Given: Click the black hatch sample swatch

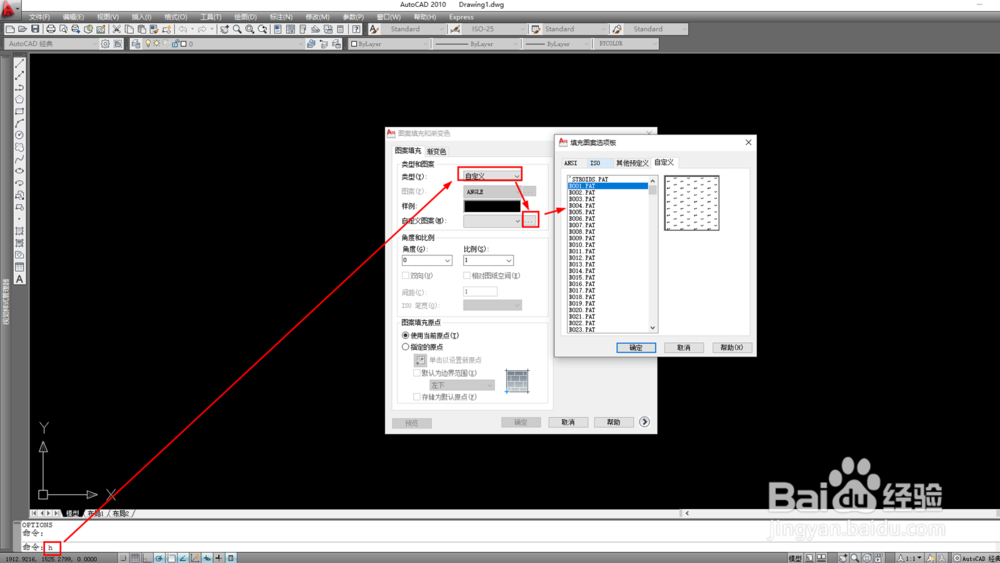Looking at the screenshot, I should [492, 207].
